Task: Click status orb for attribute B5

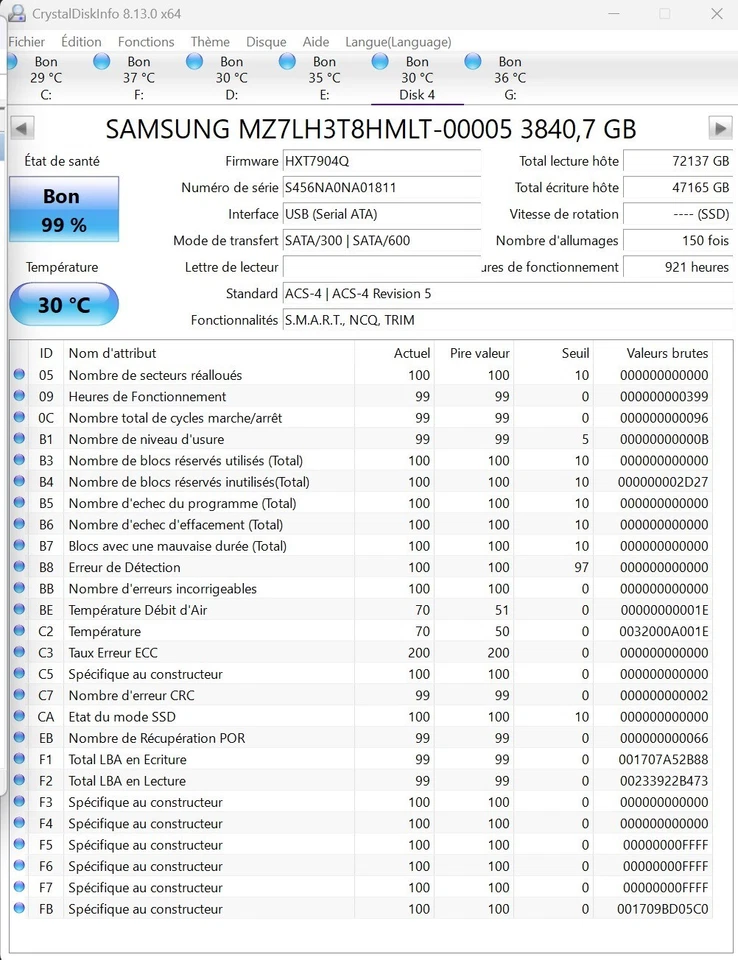Action: (x=19, y=502)
